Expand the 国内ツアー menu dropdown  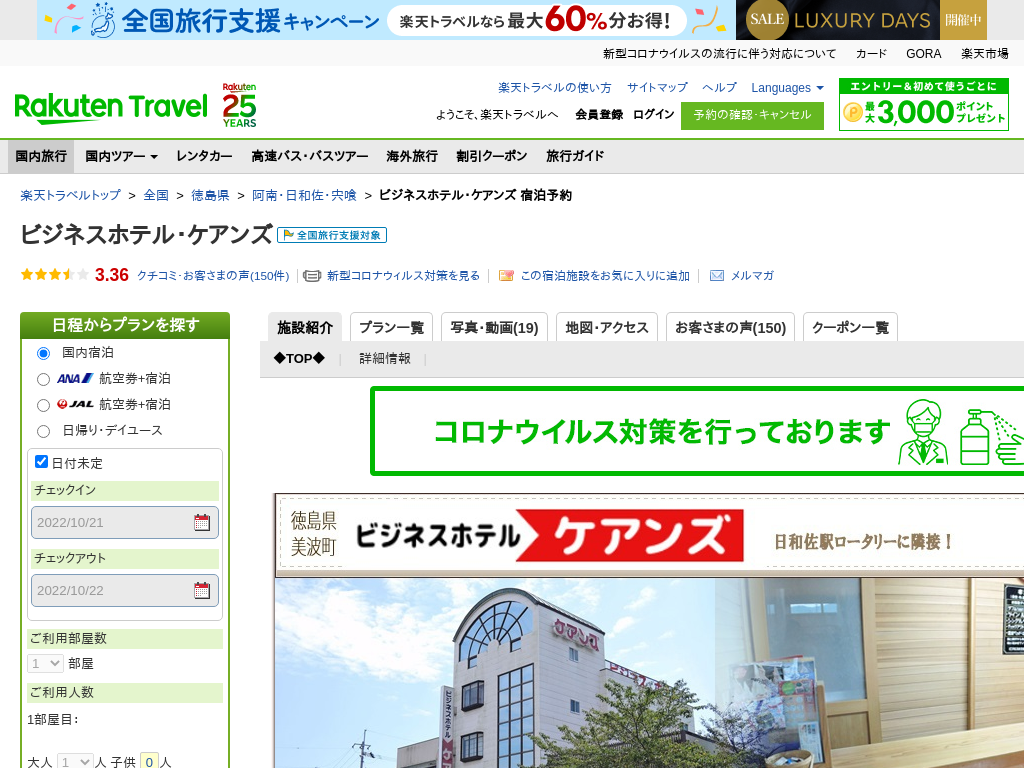point(121,156)
